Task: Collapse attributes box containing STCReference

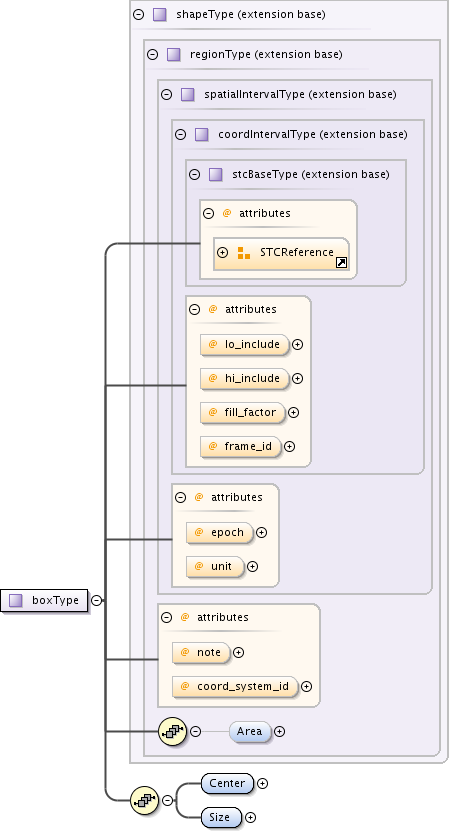Action: [x=209, y=214]
